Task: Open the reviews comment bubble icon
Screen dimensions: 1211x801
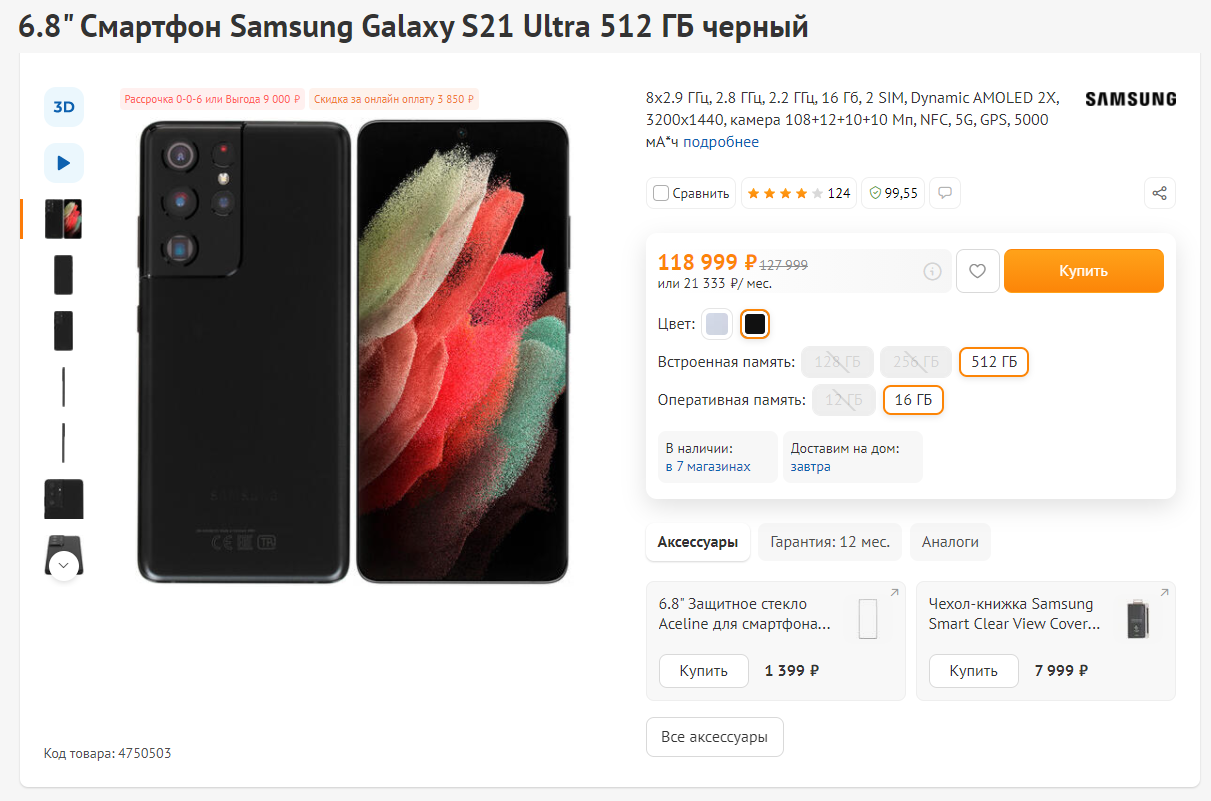Action: [944, 193]
